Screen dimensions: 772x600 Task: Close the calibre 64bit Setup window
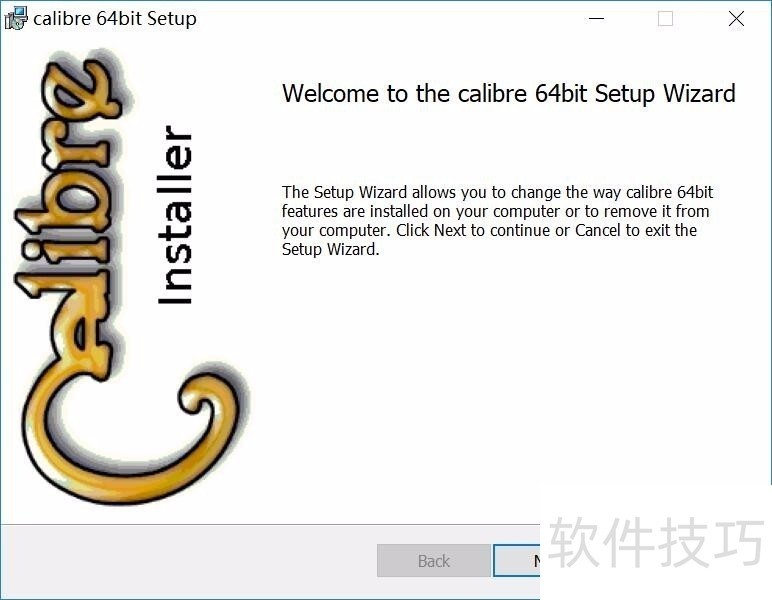coord(736,19)
